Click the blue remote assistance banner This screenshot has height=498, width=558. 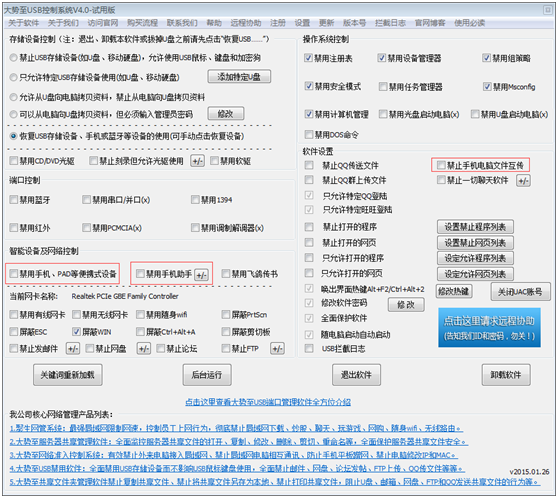489,327
